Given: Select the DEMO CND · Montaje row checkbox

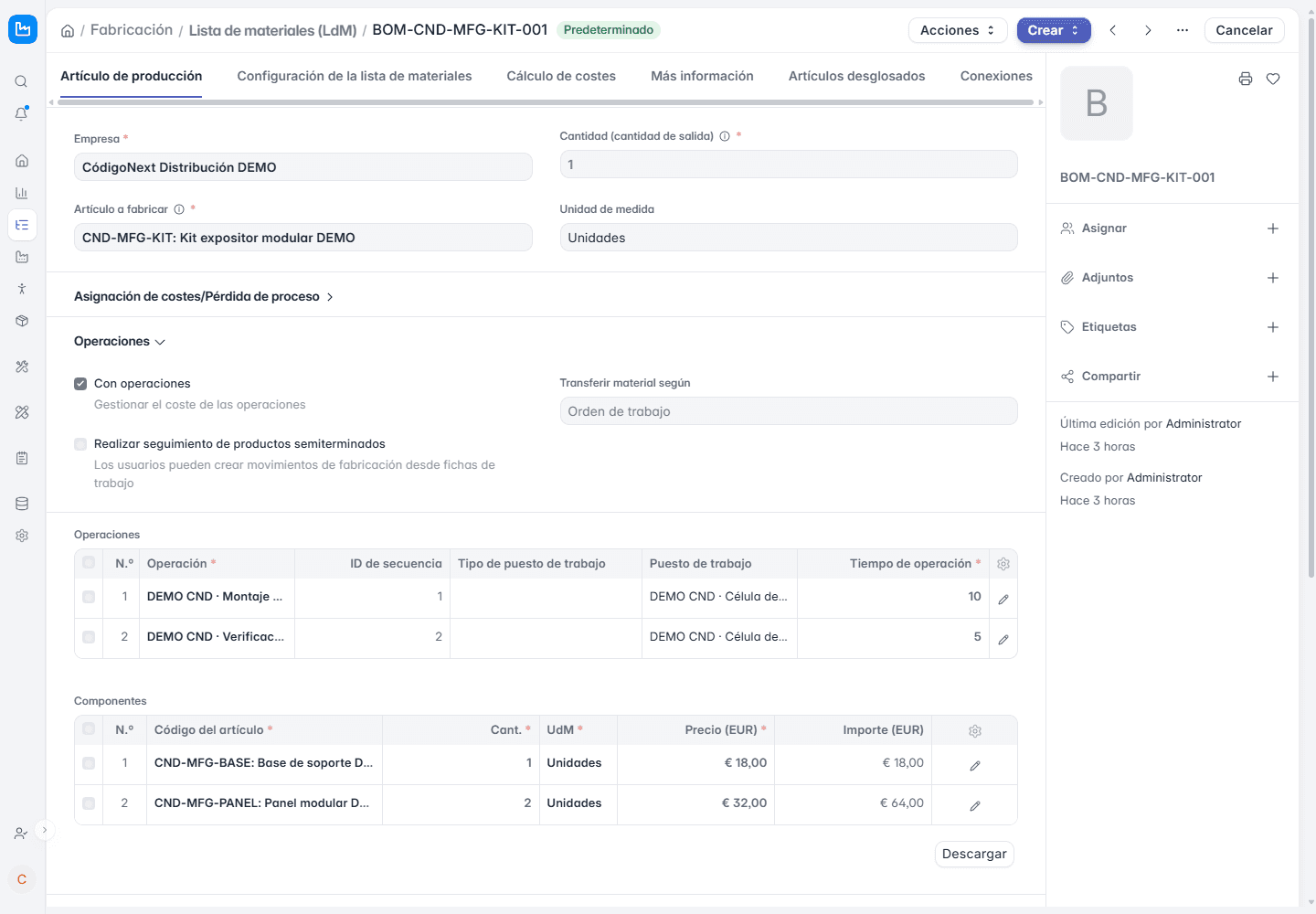Looking at the screenshot, I should (x=89, y=597).
